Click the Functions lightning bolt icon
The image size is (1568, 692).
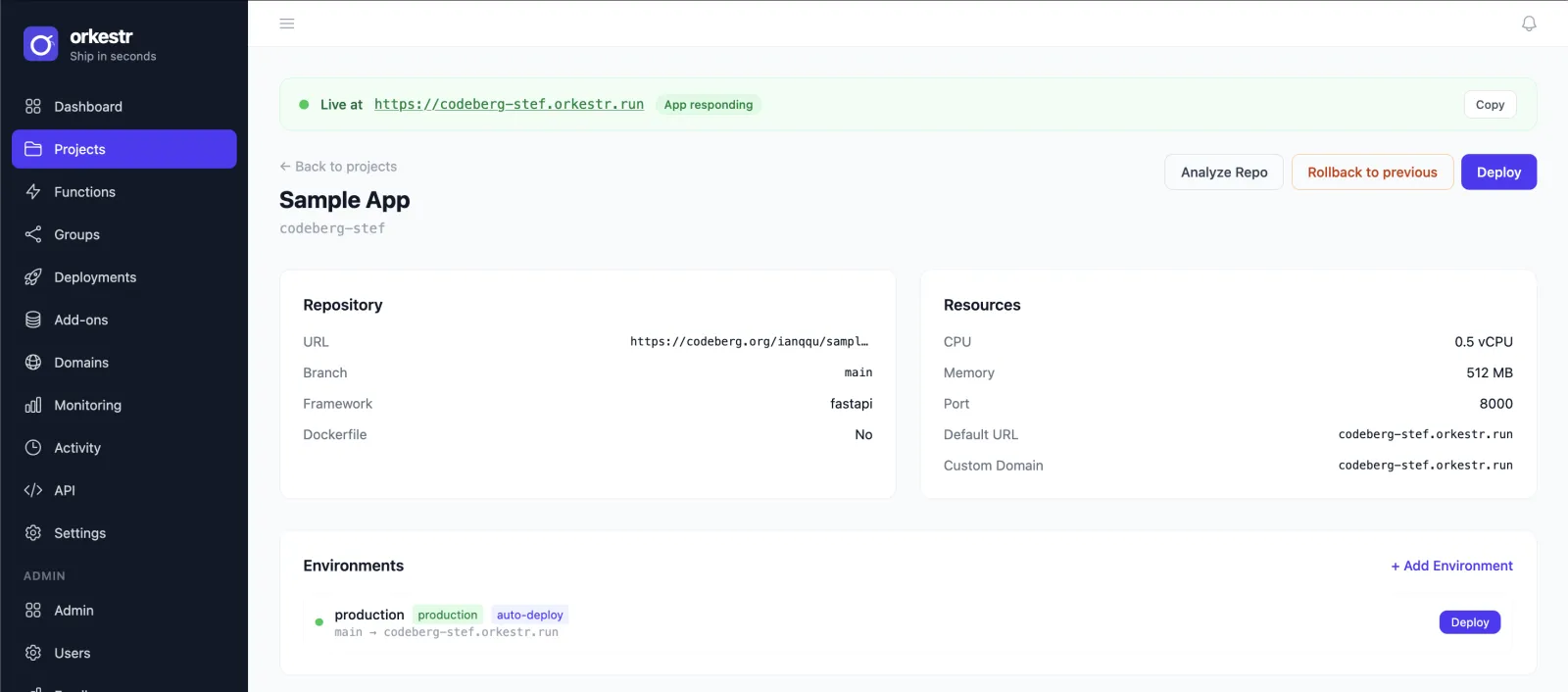(x=33, y=192)
